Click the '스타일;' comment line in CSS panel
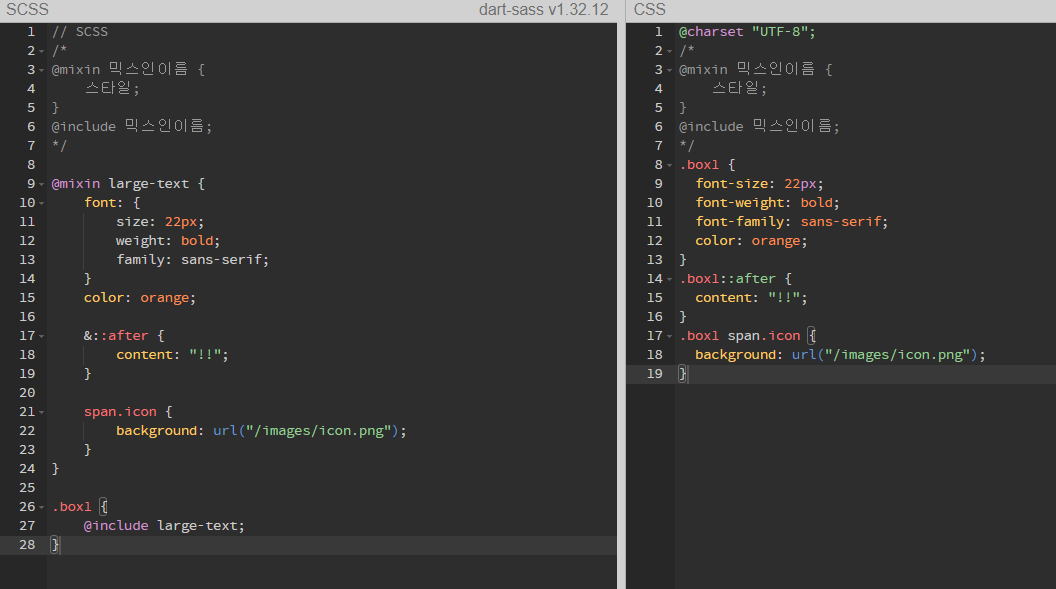Screen dimensions: 1056x589 tap(739, 89)
